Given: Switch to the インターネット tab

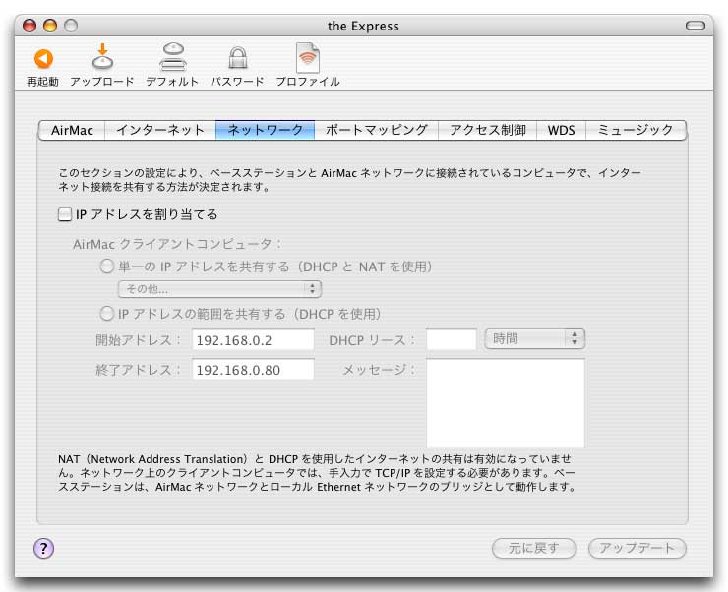Looking at the screenshot, I should click(x=160, y=130).
